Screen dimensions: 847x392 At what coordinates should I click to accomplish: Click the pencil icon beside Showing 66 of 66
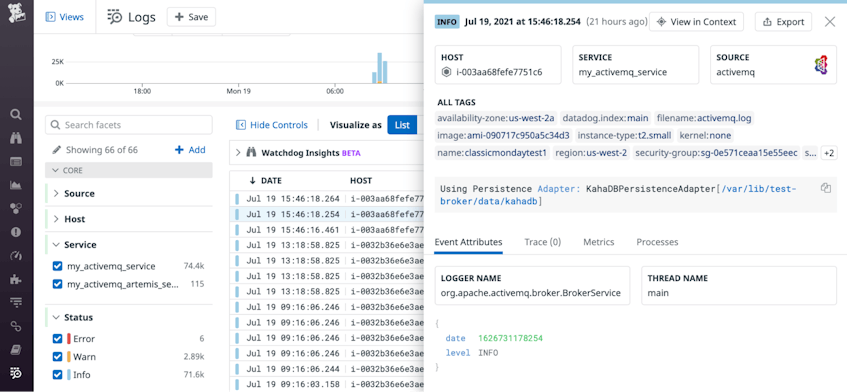(57, 150)
